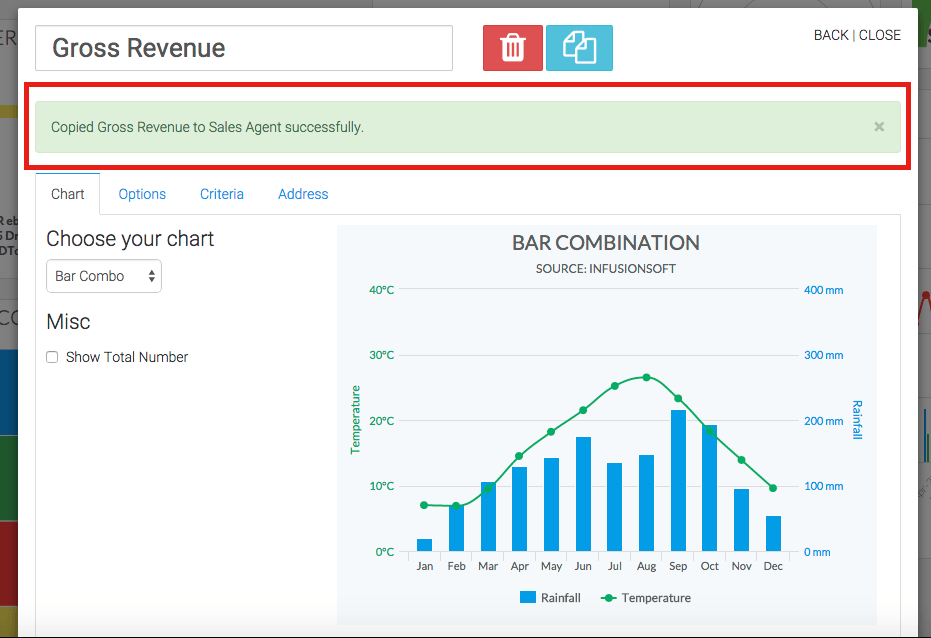Click the August temperature data point
This screenshot has height=638, width=931.
(647, 377)
